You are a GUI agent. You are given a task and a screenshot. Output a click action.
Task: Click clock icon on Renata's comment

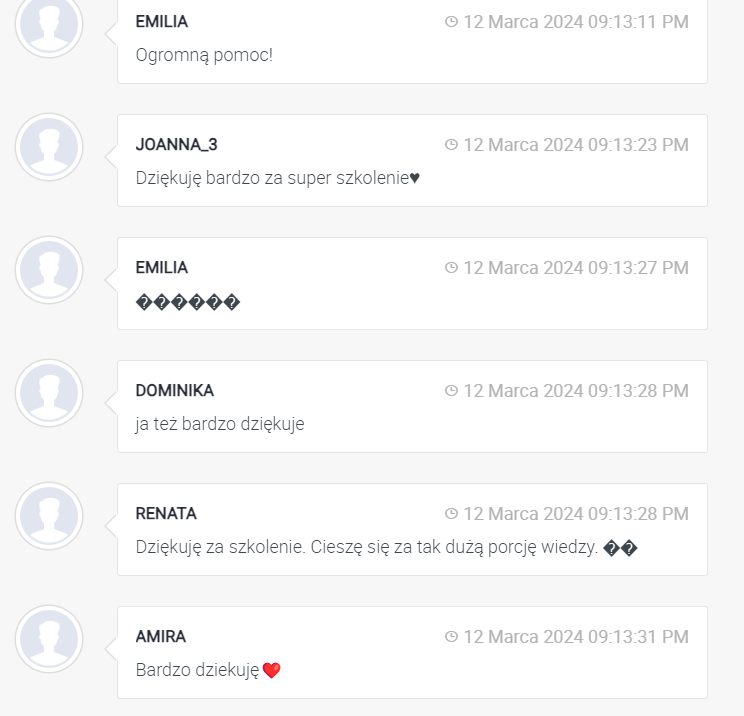tap(451, 514)
